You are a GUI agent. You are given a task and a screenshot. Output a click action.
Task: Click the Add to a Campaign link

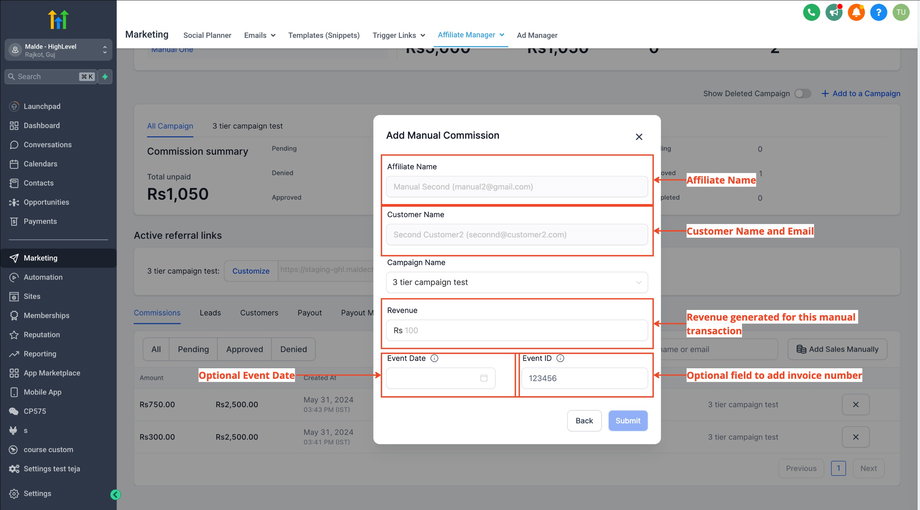pyautogui.click(x=861, y=94)
